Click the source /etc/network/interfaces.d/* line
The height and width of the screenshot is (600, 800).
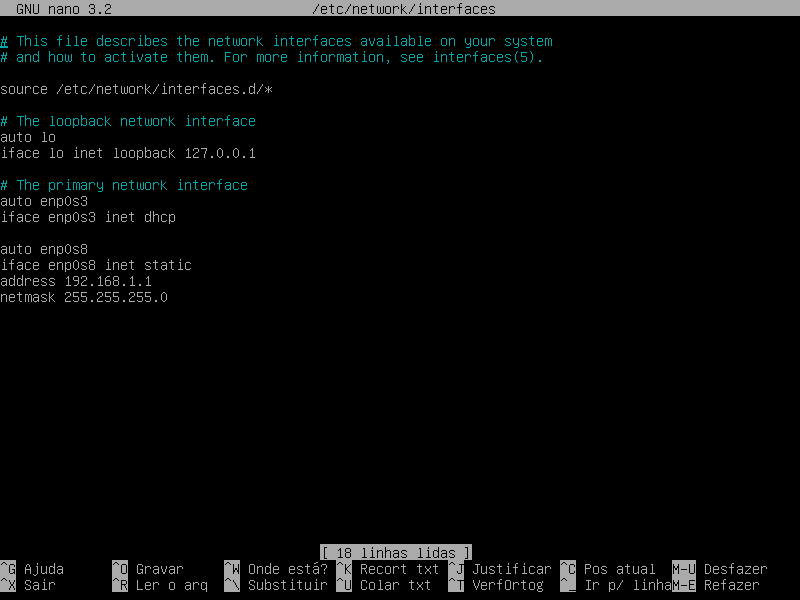pos(136,89)
